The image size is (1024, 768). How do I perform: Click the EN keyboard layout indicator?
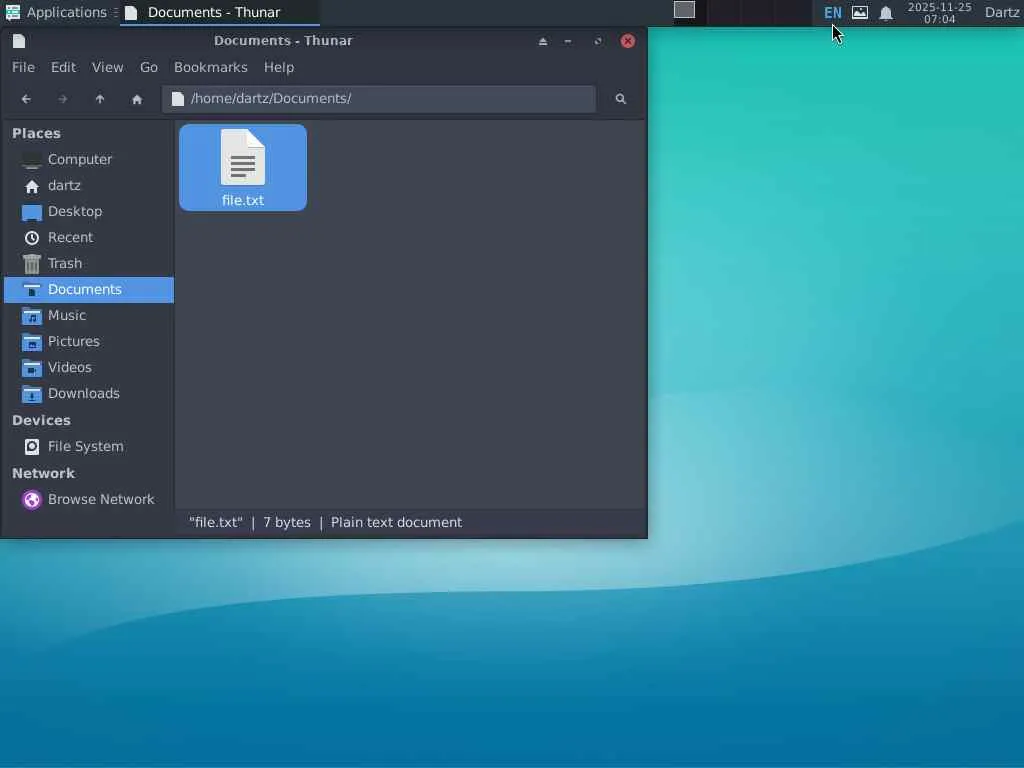[833, 12]
